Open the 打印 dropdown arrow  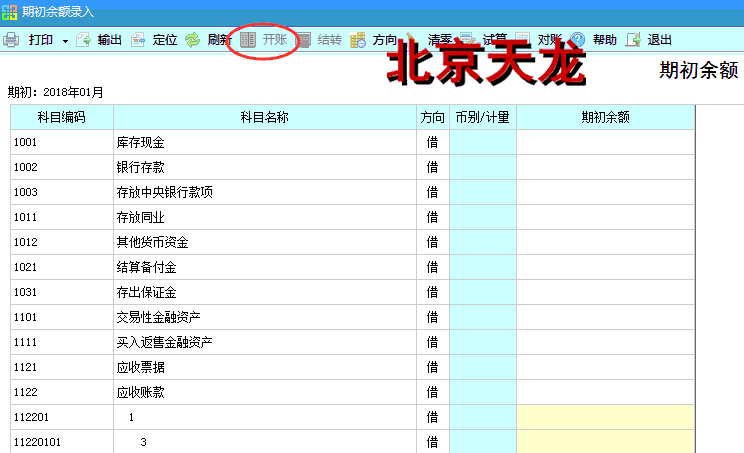click(x=65, y=41)
